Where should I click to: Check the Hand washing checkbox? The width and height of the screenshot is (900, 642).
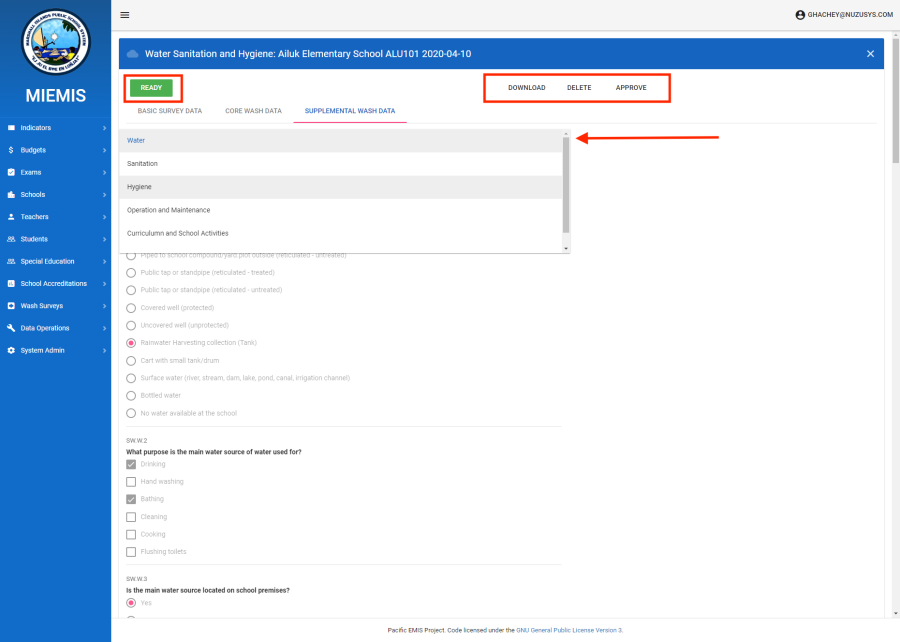coord(131,482)
